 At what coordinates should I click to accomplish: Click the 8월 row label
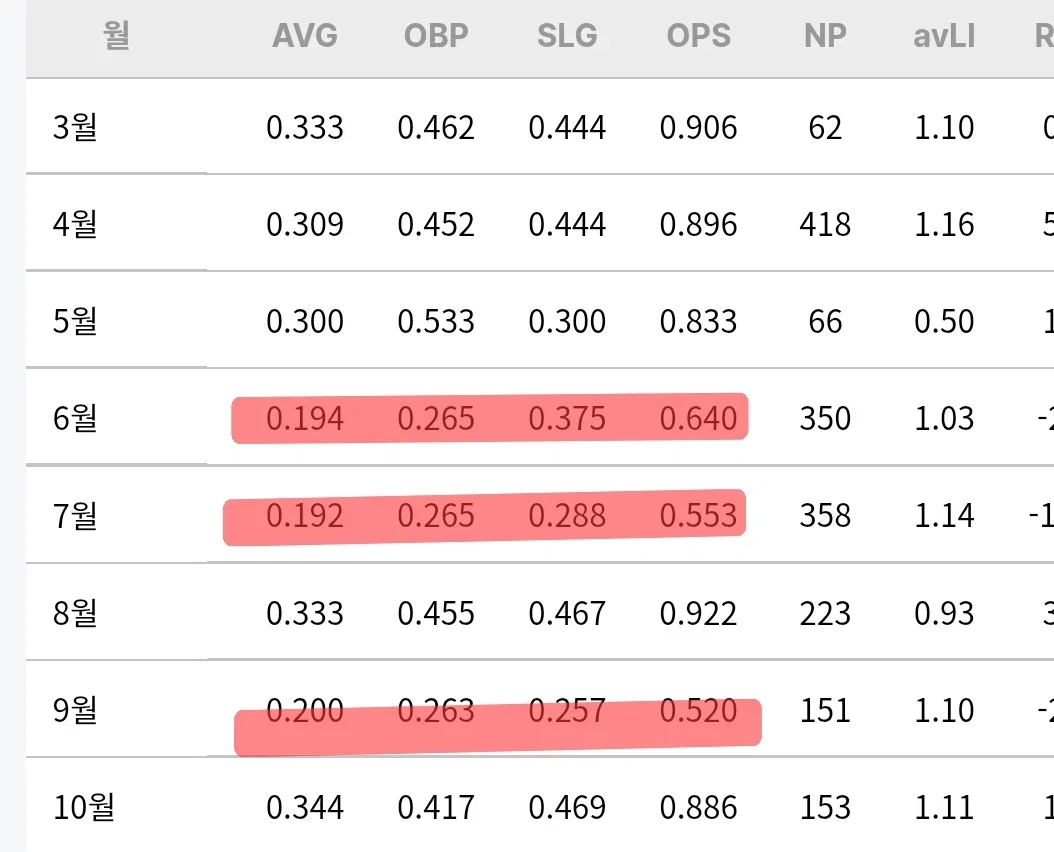click(75, 613)
